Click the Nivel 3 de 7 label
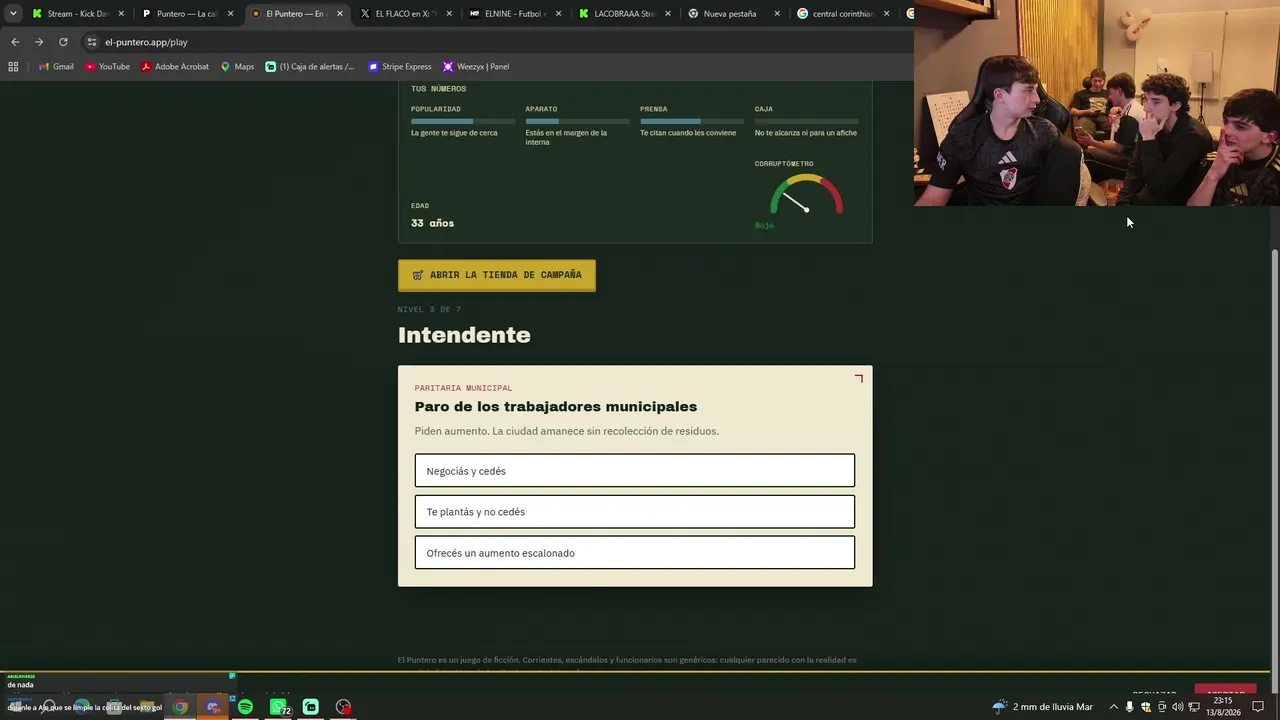1280x720 pixels. (x=429, y=309)
